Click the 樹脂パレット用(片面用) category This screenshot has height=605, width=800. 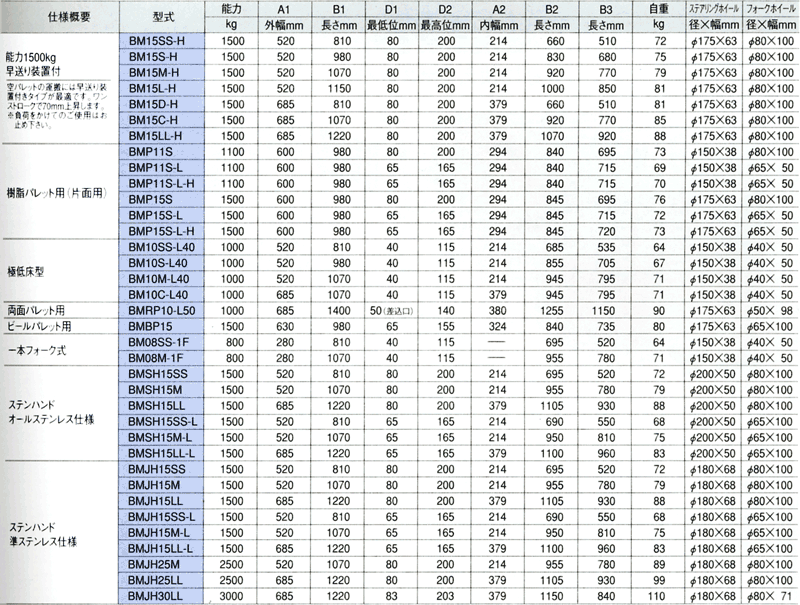click(x=56, y=193)
